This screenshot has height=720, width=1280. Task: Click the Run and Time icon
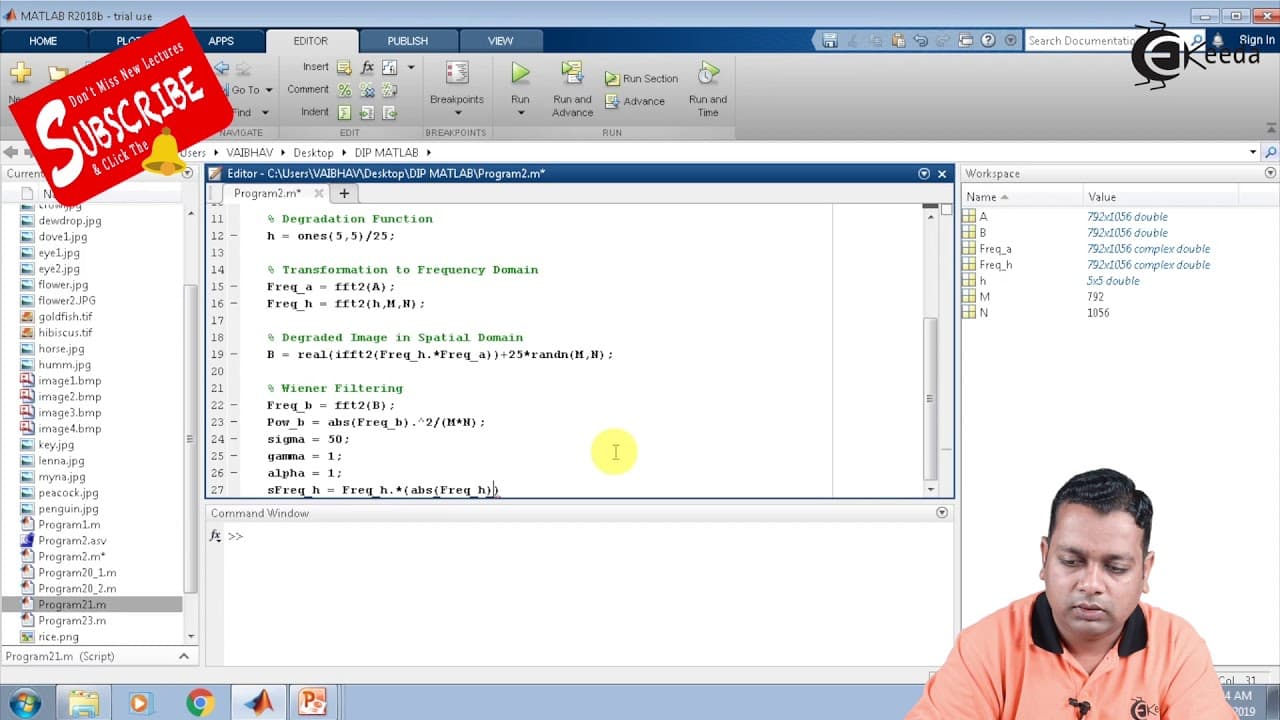[708, 73]
